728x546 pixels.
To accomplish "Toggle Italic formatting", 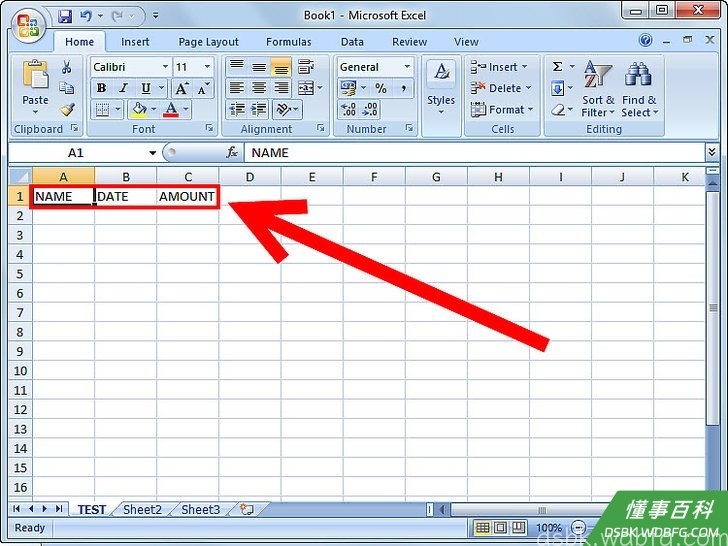I will pos(124,88).
